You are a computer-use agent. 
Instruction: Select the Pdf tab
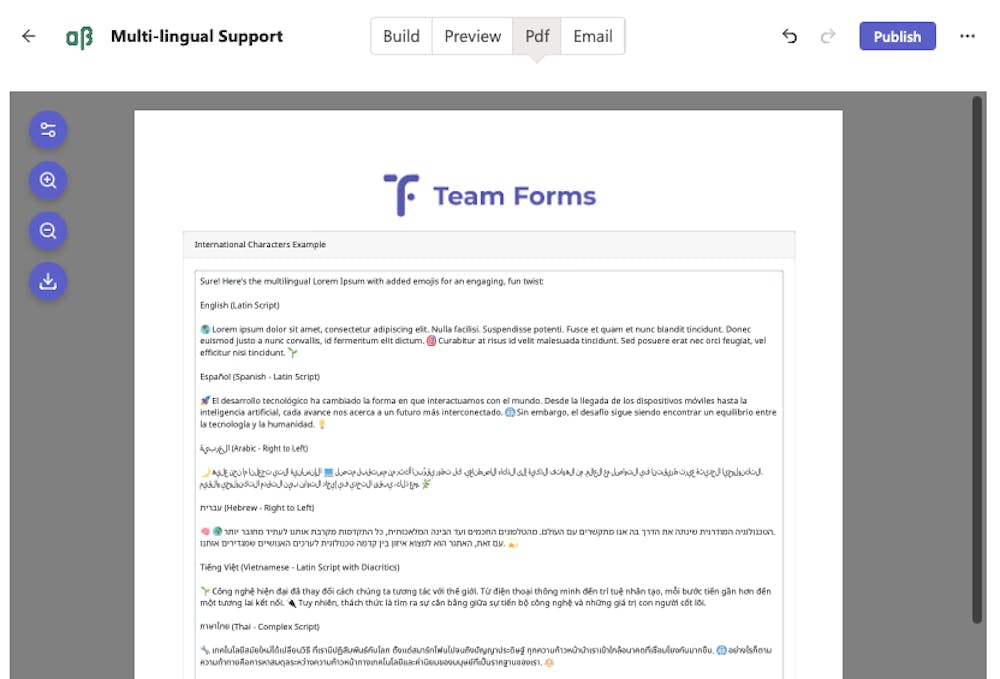[x=536, y=36]
